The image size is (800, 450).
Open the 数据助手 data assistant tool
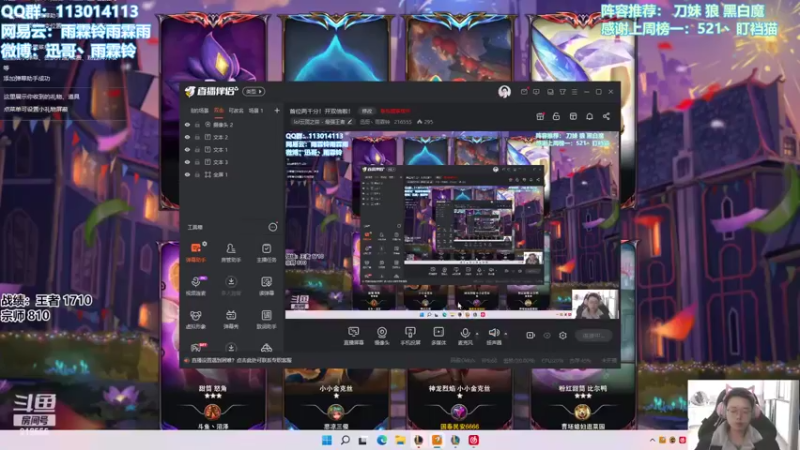point(266,319)
